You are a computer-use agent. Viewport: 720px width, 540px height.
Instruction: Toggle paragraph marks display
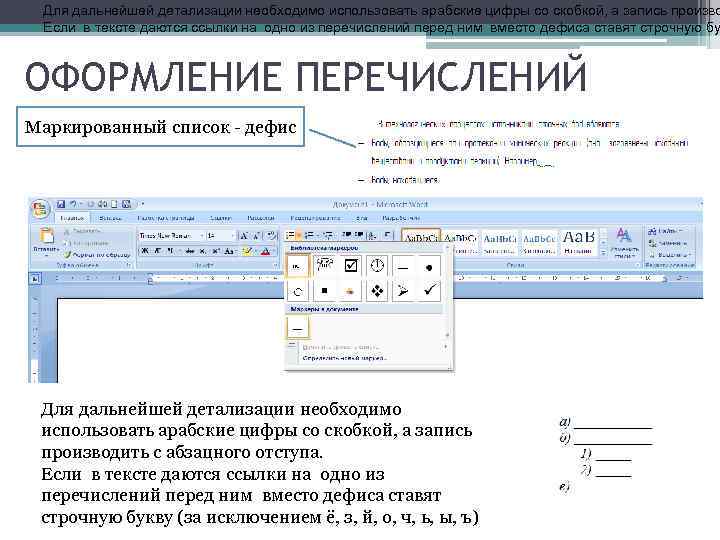387,236
